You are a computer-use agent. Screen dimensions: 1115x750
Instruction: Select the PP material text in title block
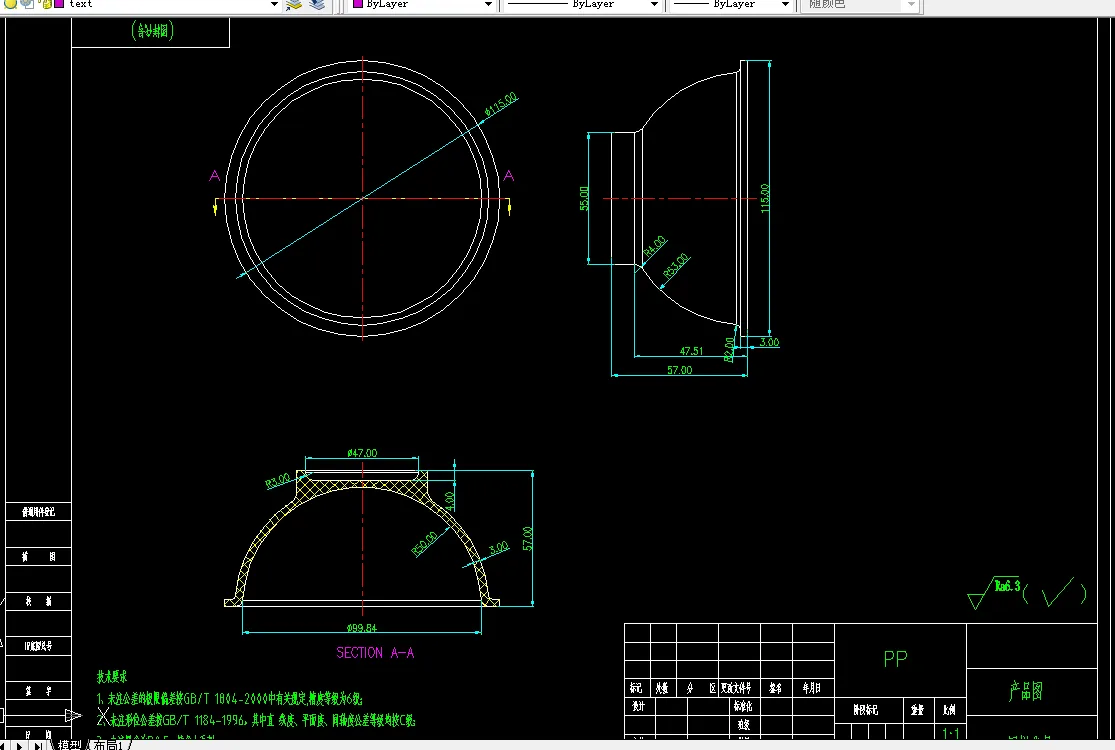[x=895, y=659]
